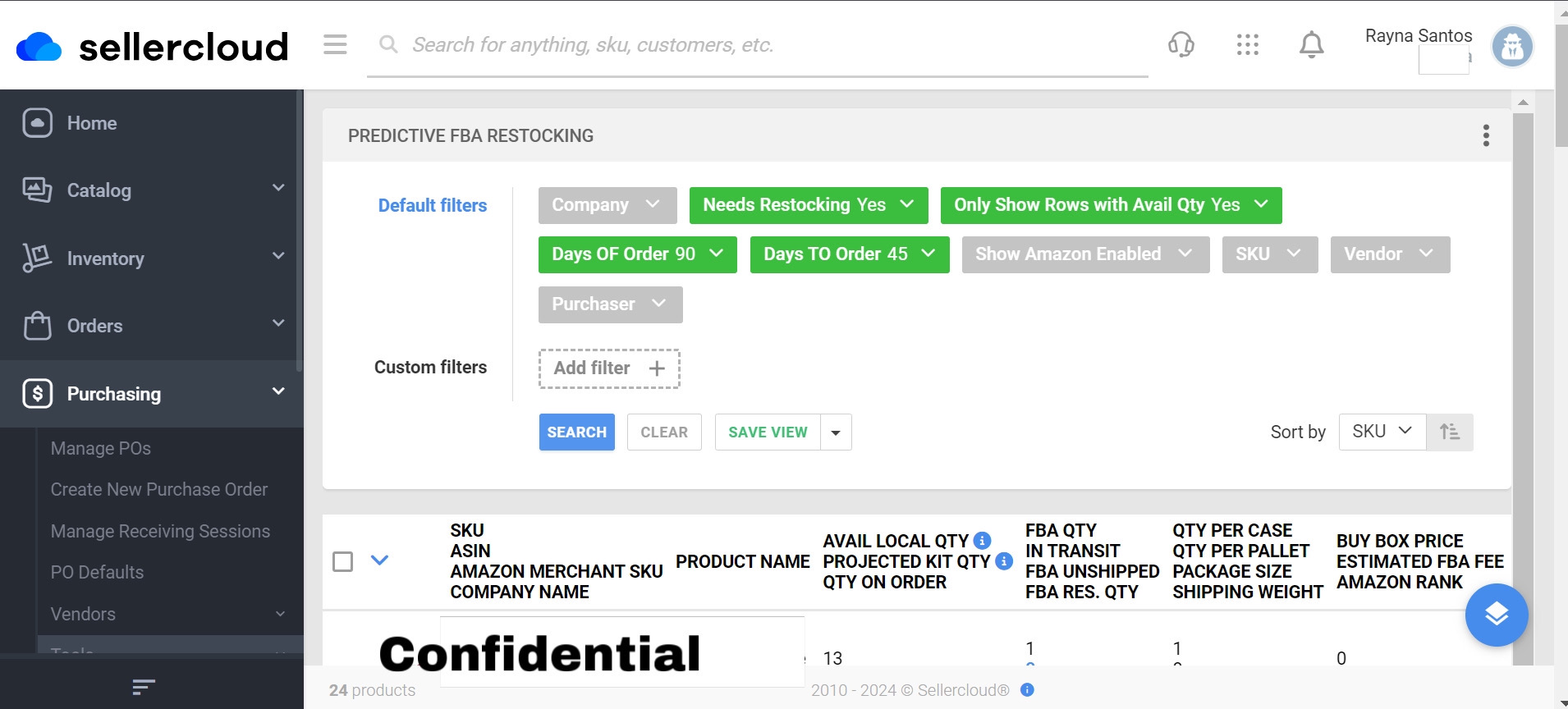Expand the Inventory menu chevron

278,256
